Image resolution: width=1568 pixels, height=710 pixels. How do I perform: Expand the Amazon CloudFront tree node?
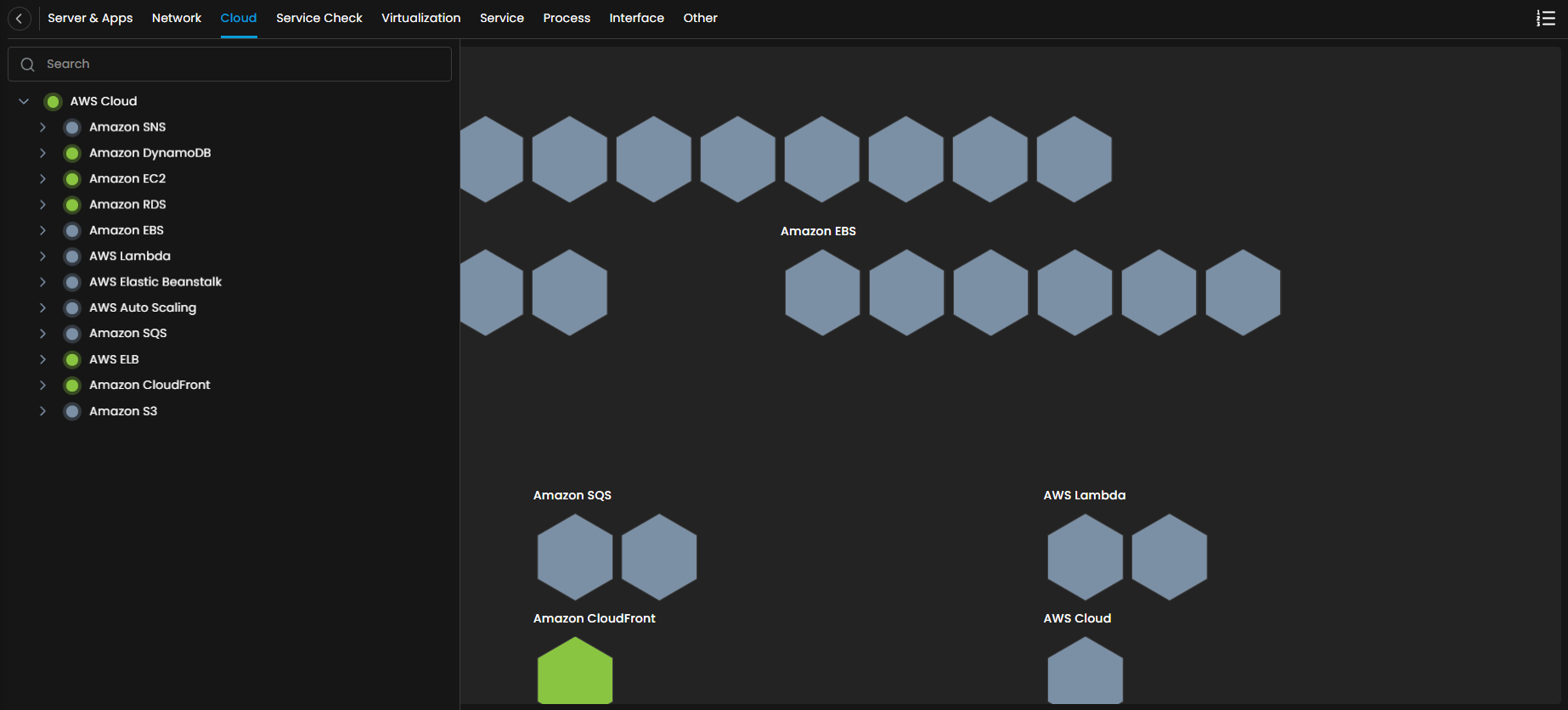click(x=42, y=385)
